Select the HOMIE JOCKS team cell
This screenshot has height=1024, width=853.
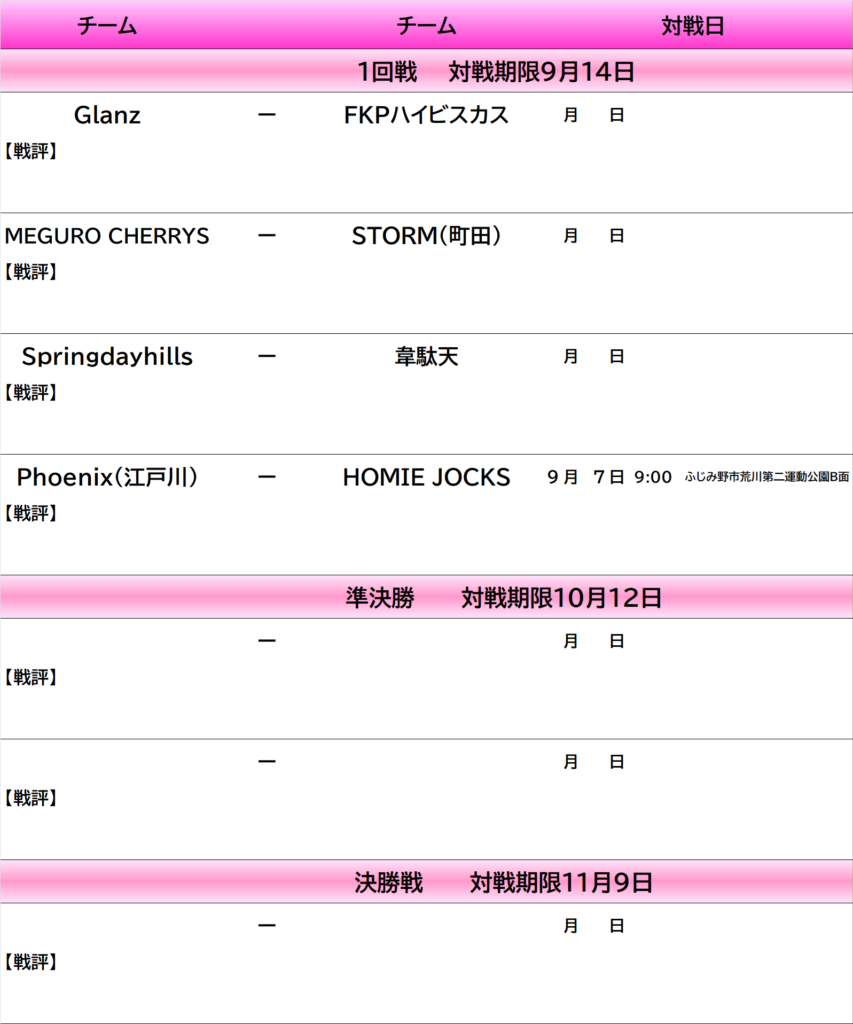(x=426, y=477)
